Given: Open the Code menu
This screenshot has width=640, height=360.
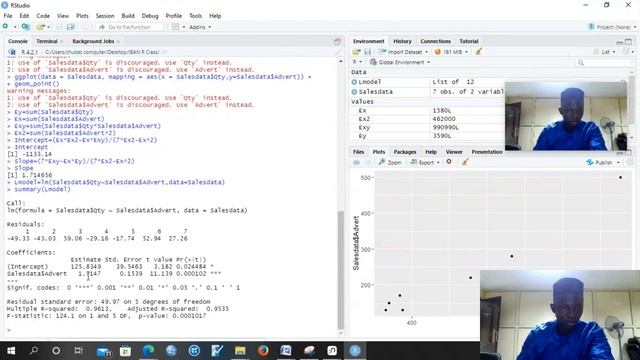Looking at the screenshot, I should (43, 16).
